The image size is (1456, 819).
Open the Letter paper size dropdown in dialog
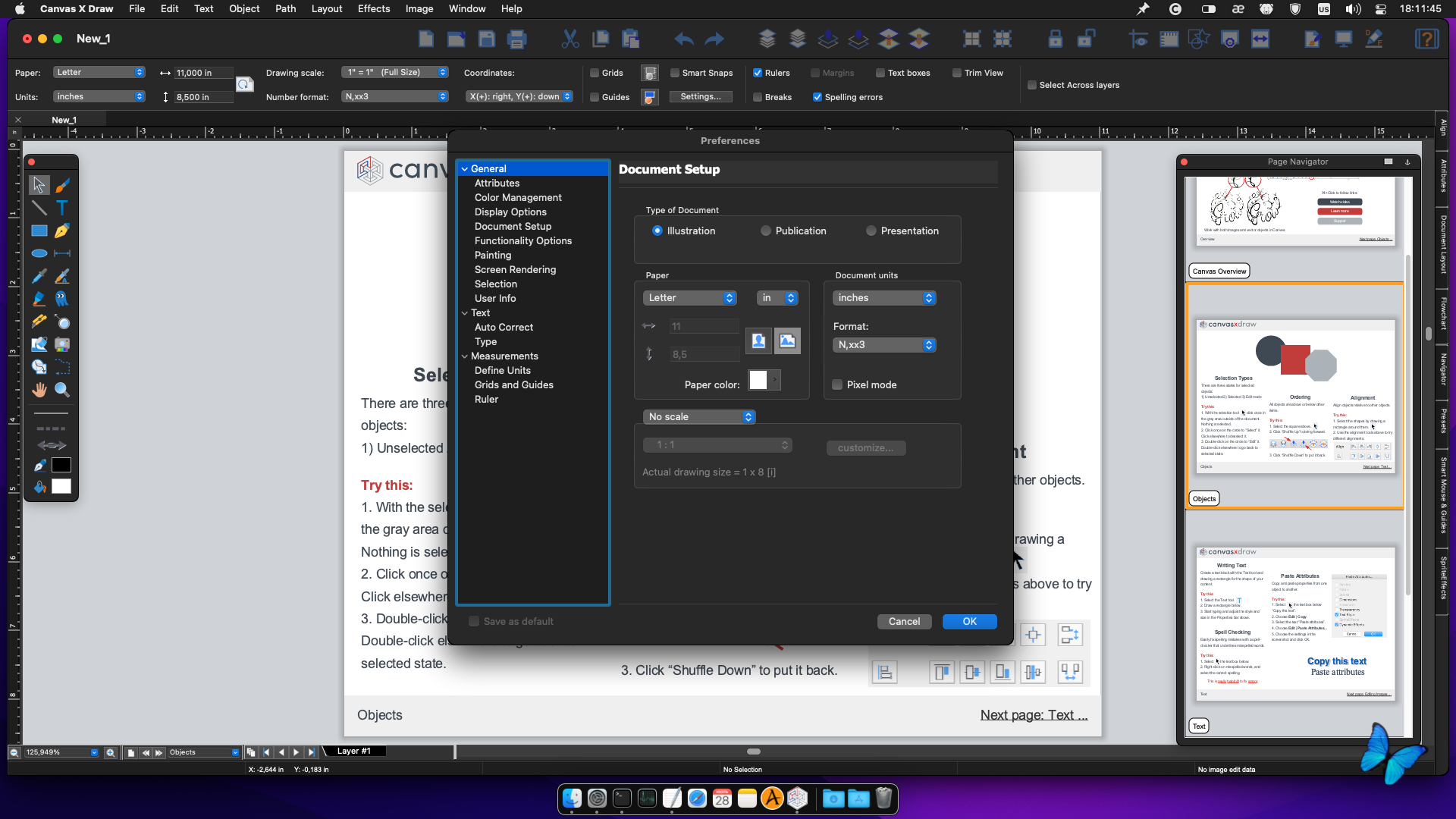click(689, 298)
